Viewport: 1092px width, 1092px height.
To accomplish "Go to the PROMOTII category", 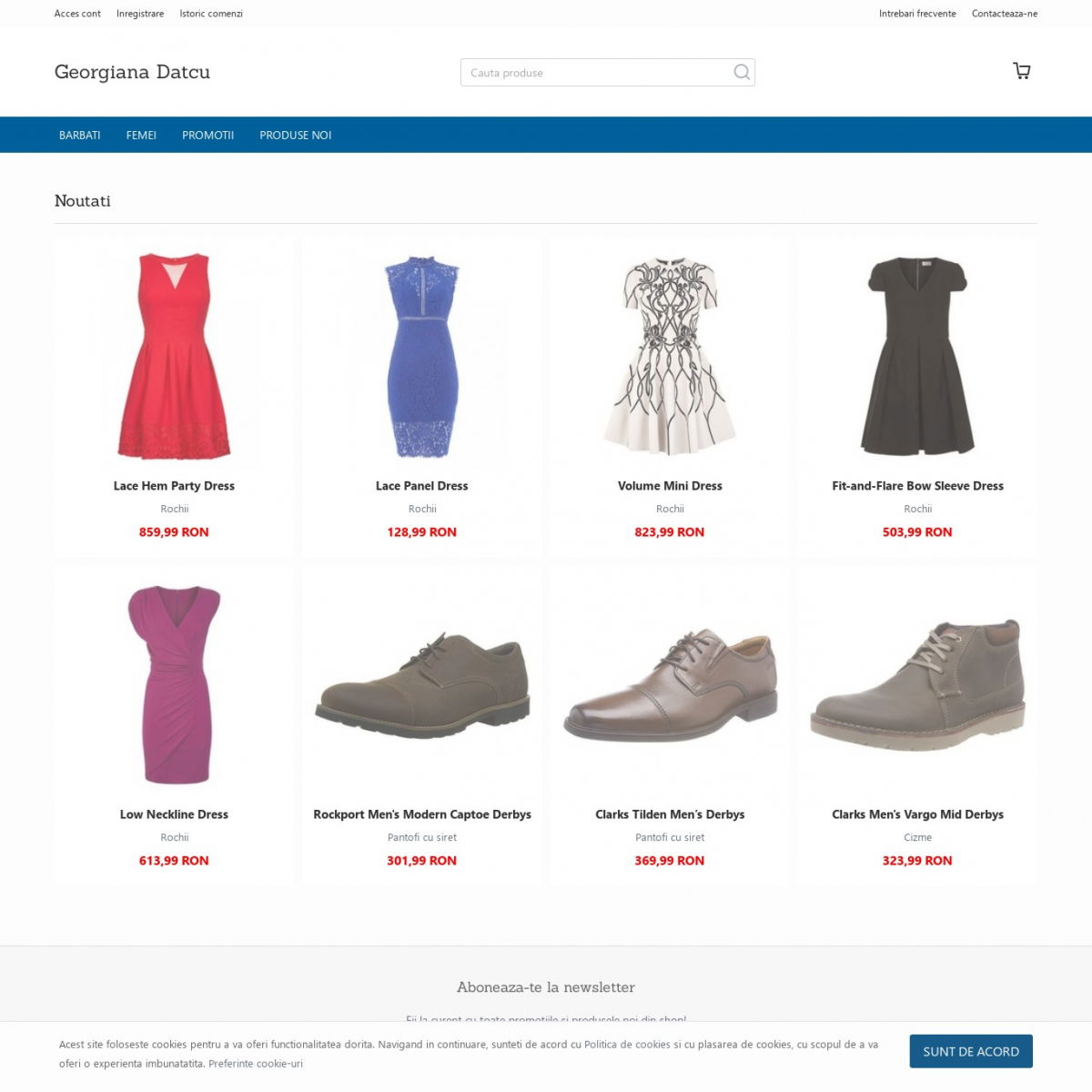I will tap(207, 135).
